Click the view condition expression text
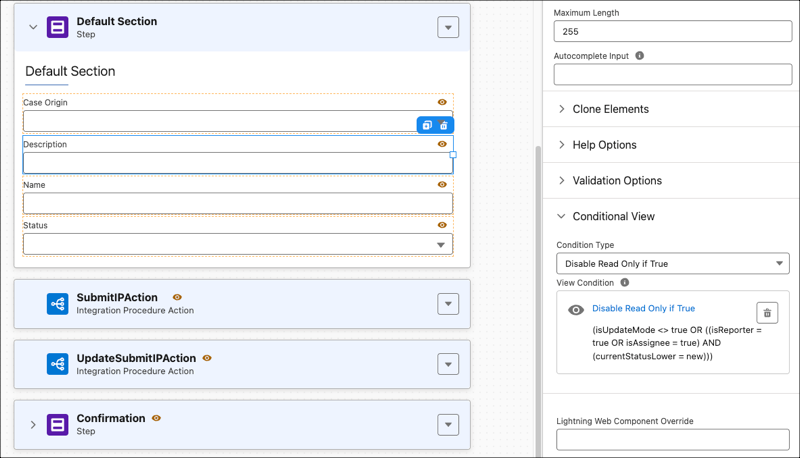Image resolution: width=800 pixels, height=458 pixels. click(x=677, y=343)
